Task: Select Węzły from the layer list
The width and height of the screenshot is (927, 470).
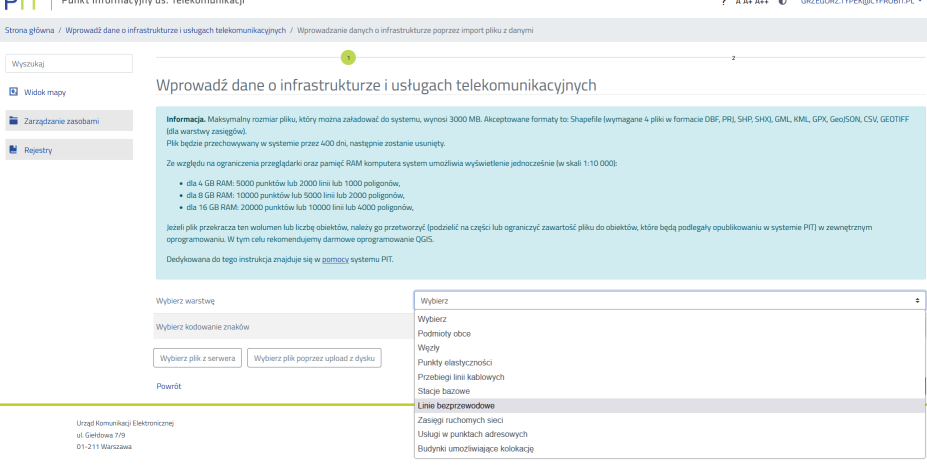Action: point(670,348)
